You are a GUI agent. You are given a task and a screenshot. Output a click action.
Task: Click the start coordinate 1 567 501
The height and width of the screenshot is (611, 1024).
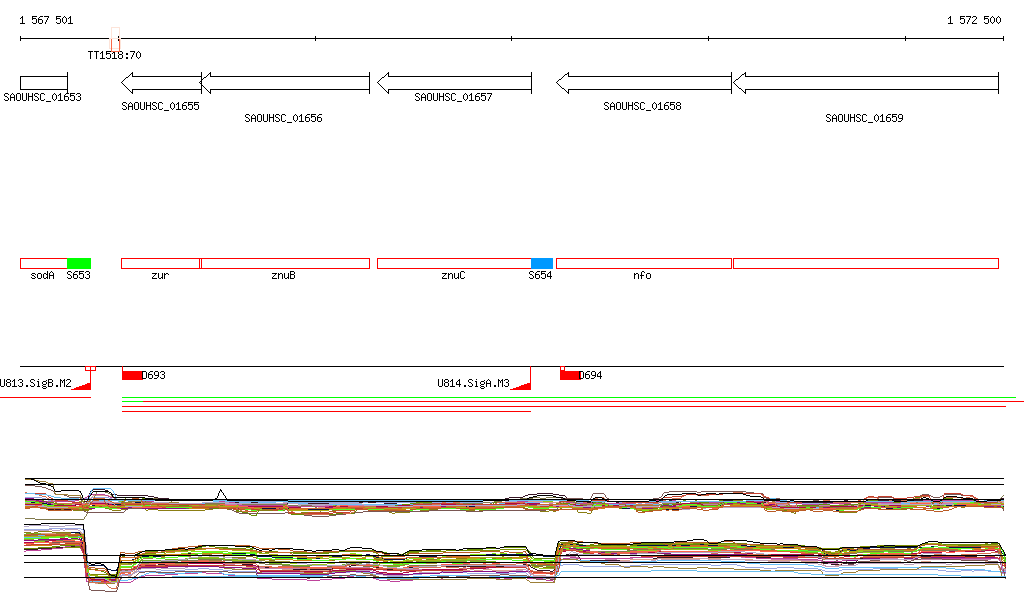[46, 20]
